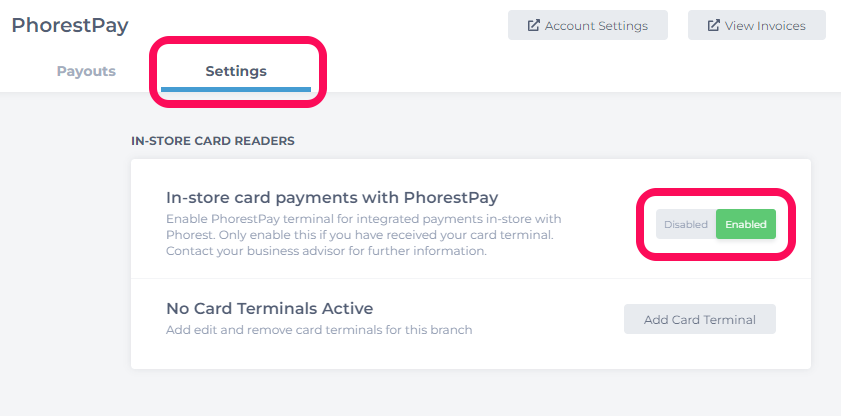Set in-store card payments to Disabled
The image size is (841, 416).
click(686, 224)
